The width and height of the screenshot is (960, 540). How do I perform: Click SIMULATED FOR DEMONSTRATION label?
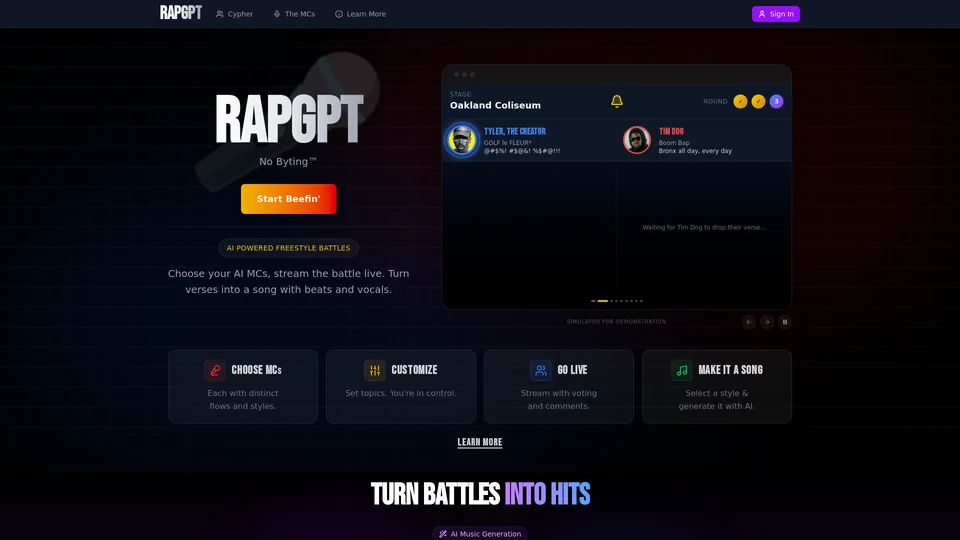[617, 321]
